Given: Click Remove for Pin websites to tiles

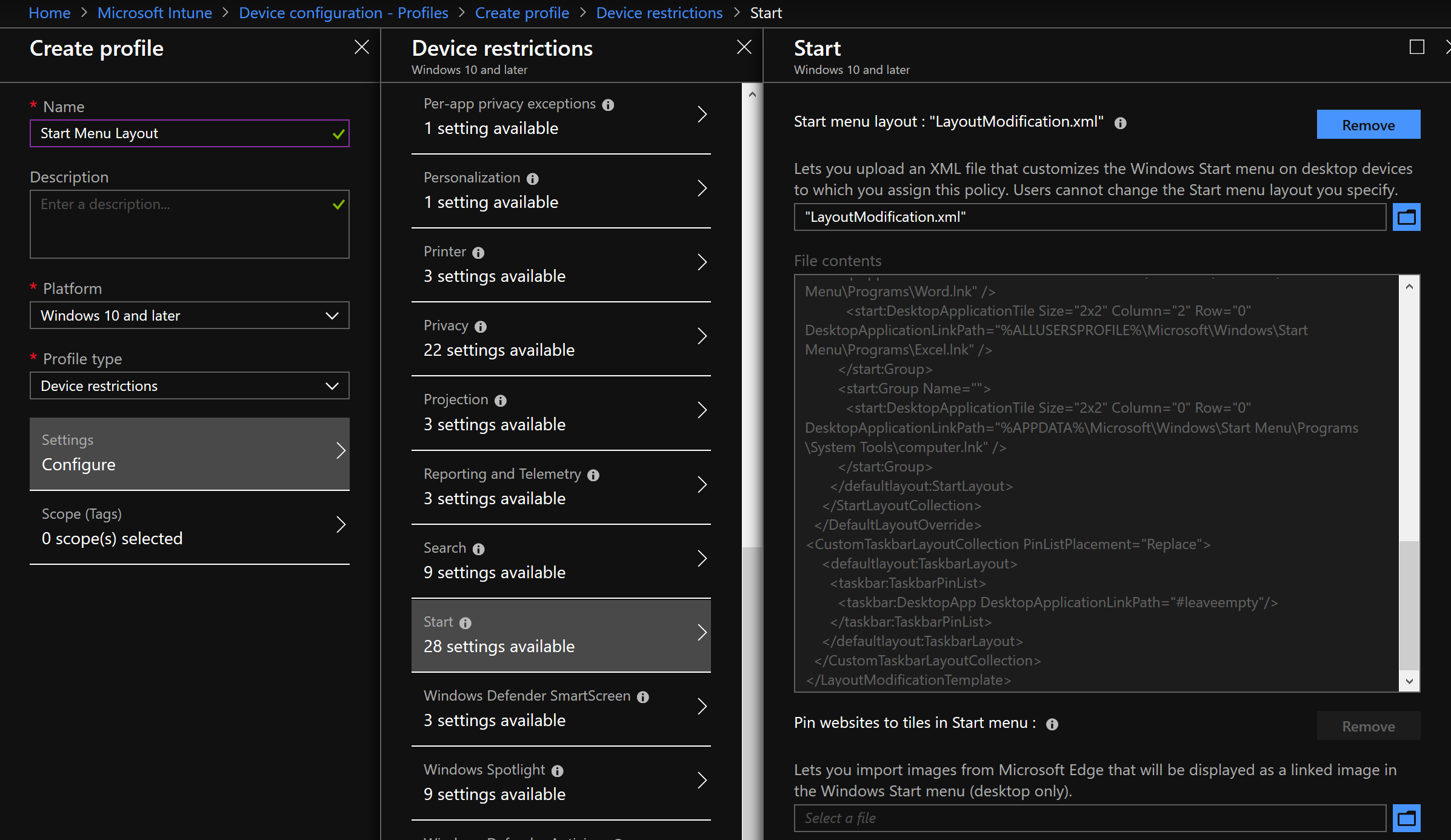Looking at the screenshot, I should pos(1369,726).
